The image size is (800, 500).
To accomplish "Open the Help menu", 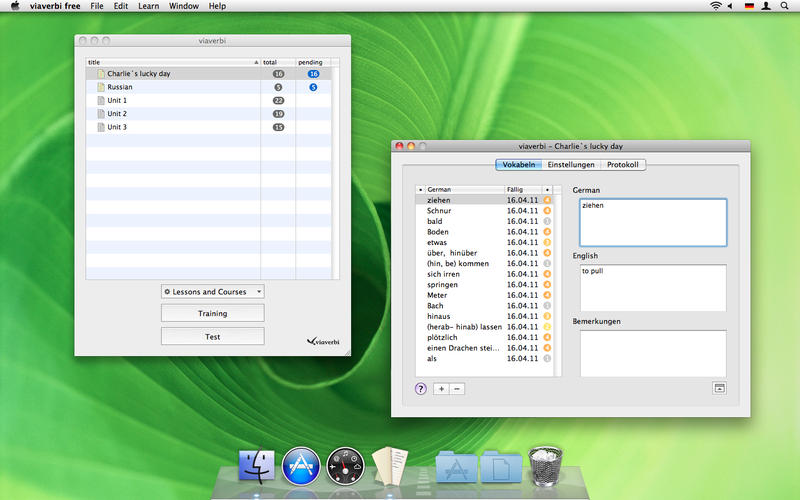I will 217,6.
